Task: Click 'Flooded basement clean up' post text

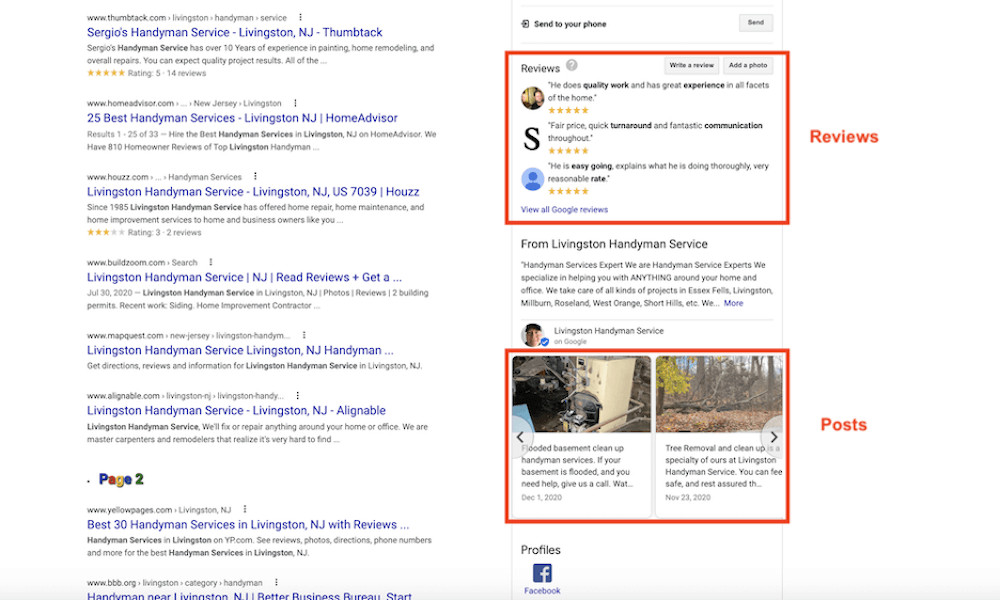Action: pyautogui.click(x=577, y=466)
